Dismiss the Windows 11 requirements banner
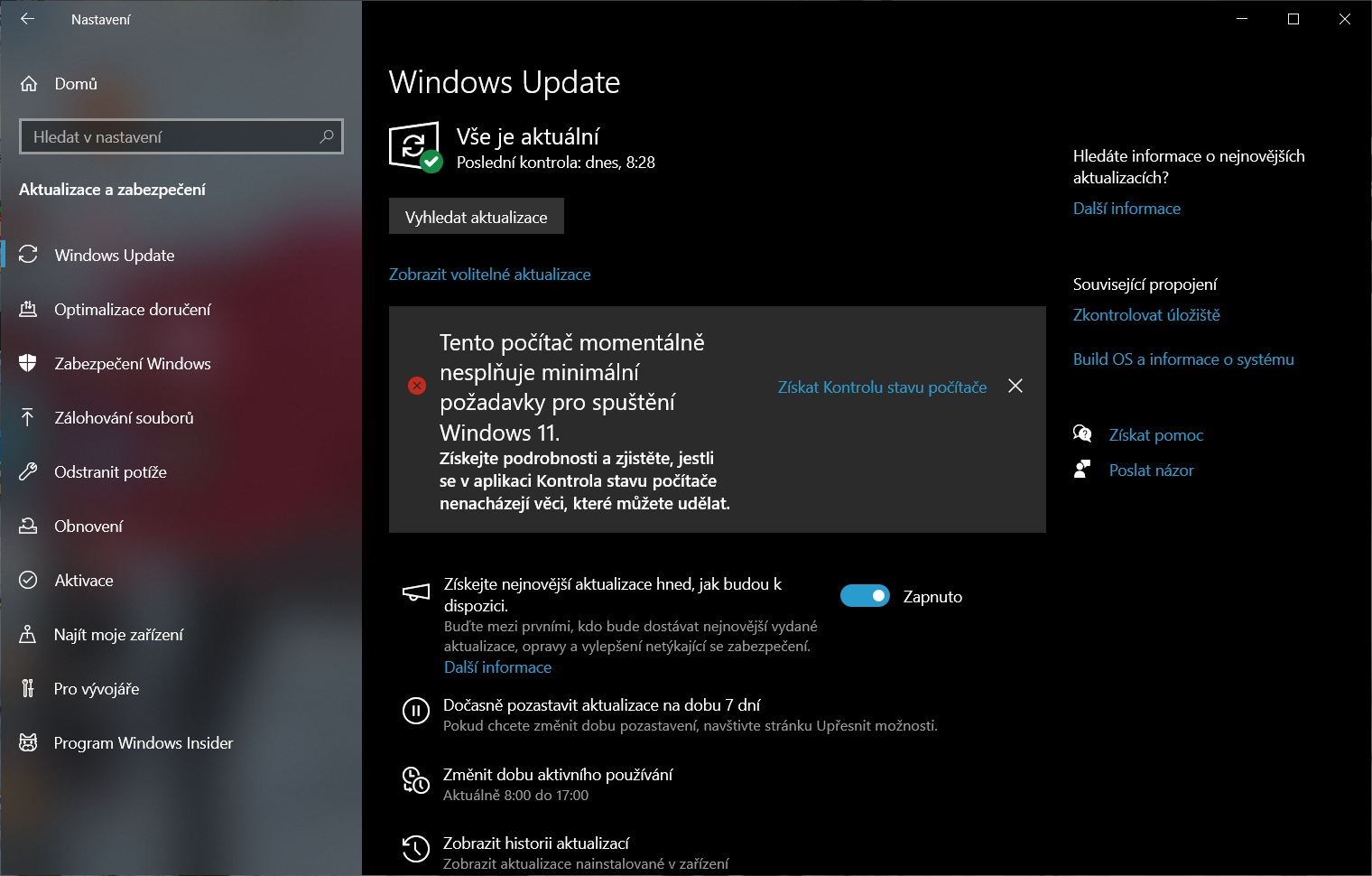 tap(1015, 386)
